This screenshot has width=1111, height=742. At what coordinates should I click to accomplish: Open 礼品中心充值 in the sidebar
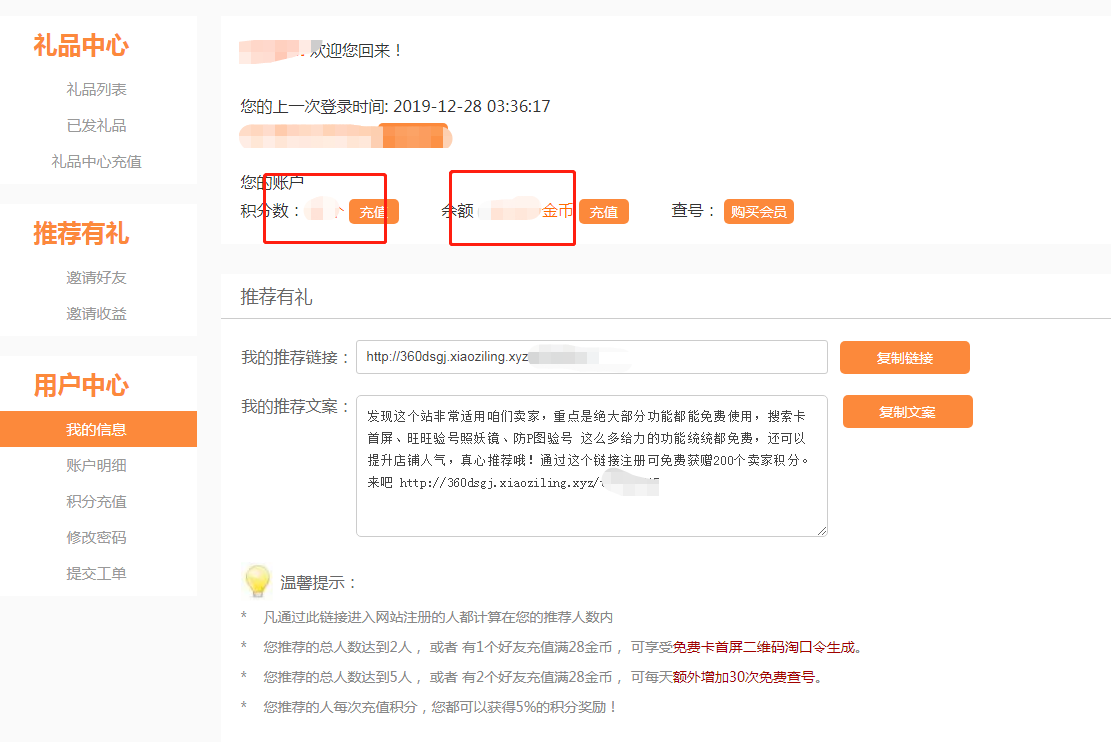tap(97, 161)
